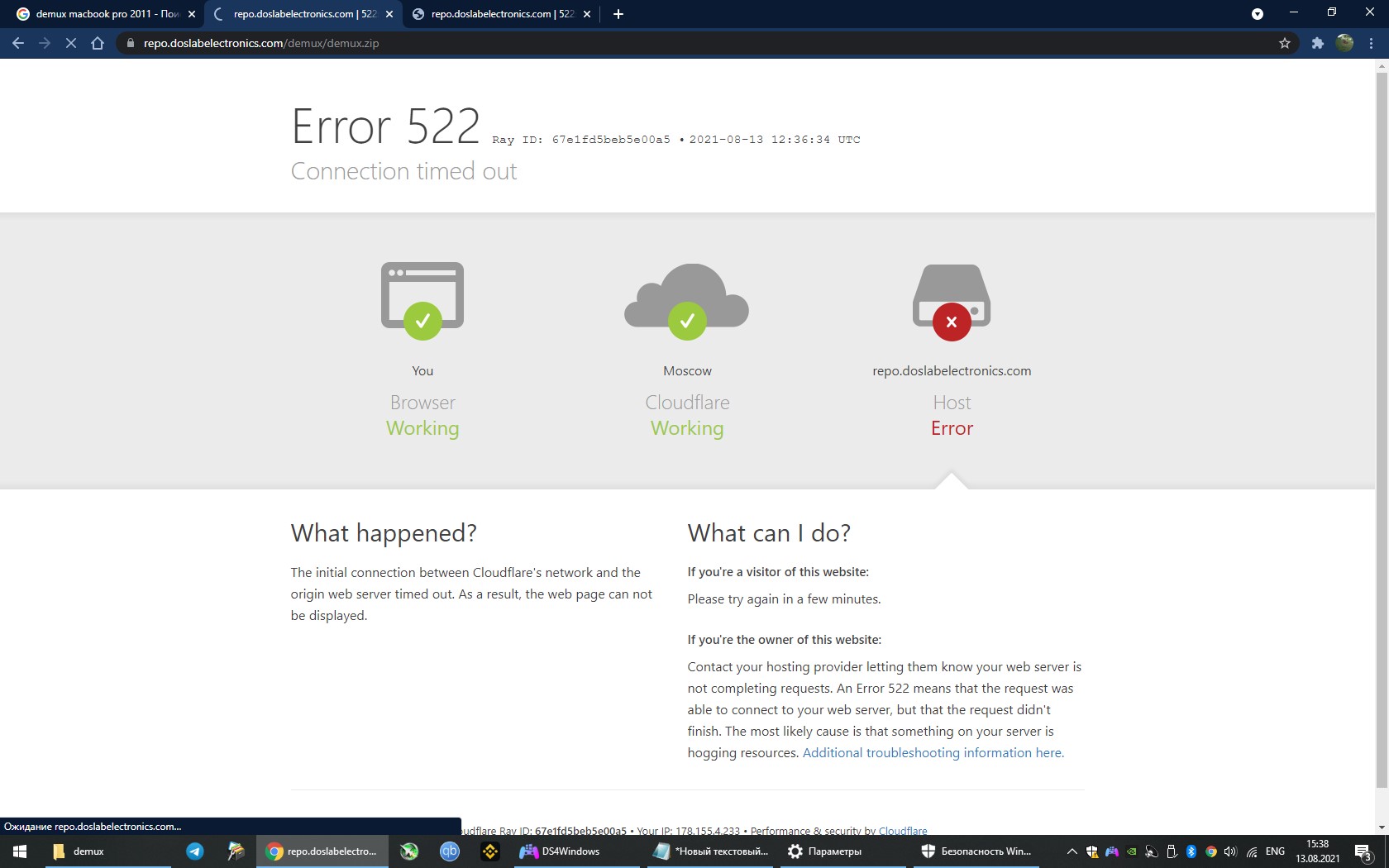Switch the ENG input language indicator
Viewport: 1389px width, 868px height.
(x=1276, y=851)
